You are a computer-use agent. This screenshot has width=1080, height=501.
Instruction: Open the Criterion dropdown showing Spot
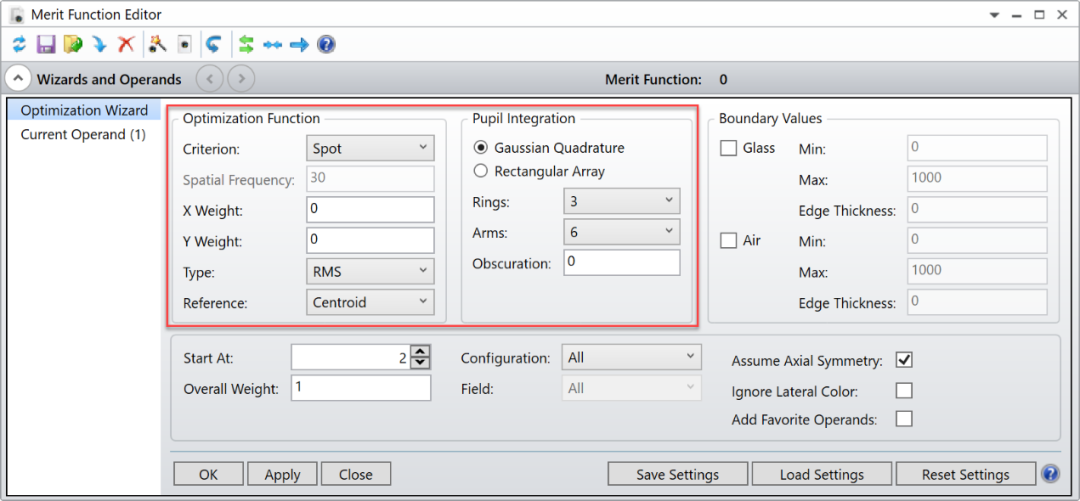point(369,149)
